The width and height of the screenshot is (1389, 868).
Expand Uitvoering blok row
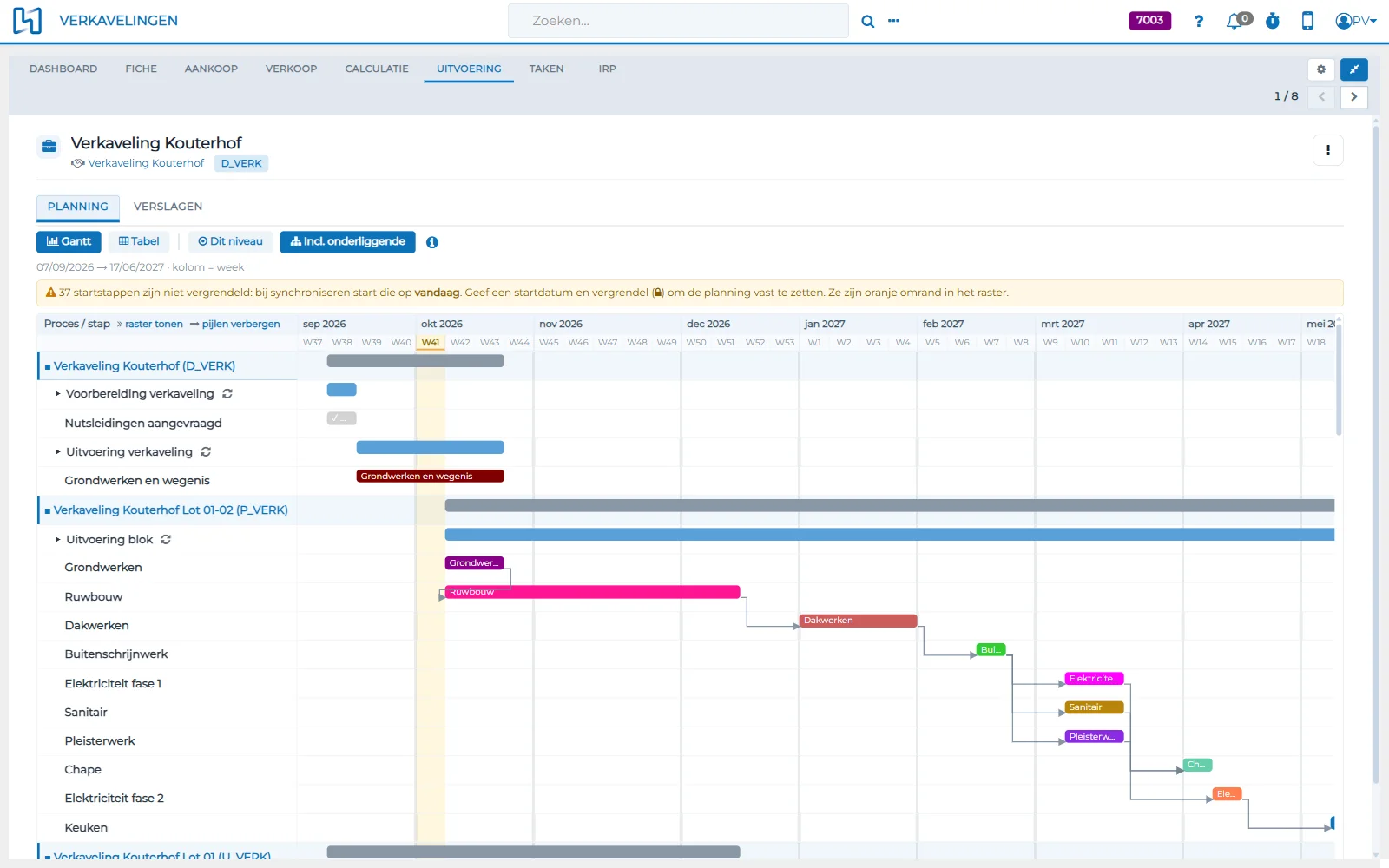58,540
